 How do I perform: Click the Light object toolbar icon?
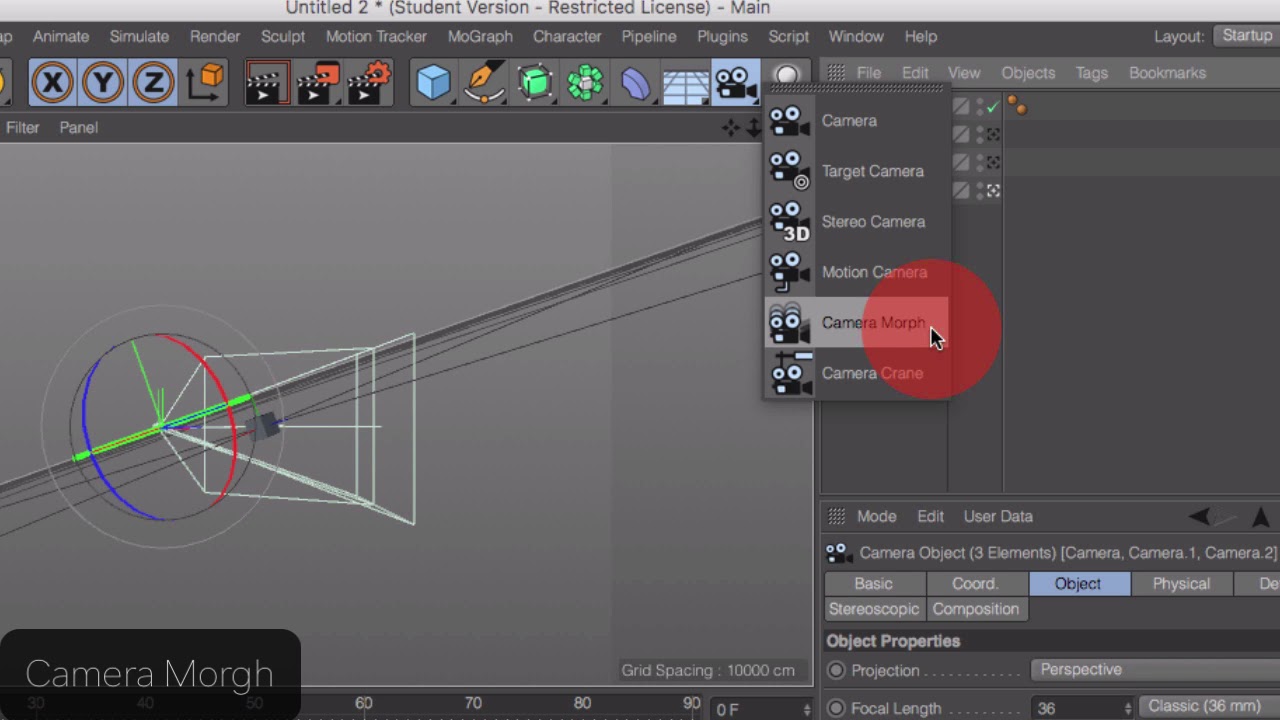(787, 75)
